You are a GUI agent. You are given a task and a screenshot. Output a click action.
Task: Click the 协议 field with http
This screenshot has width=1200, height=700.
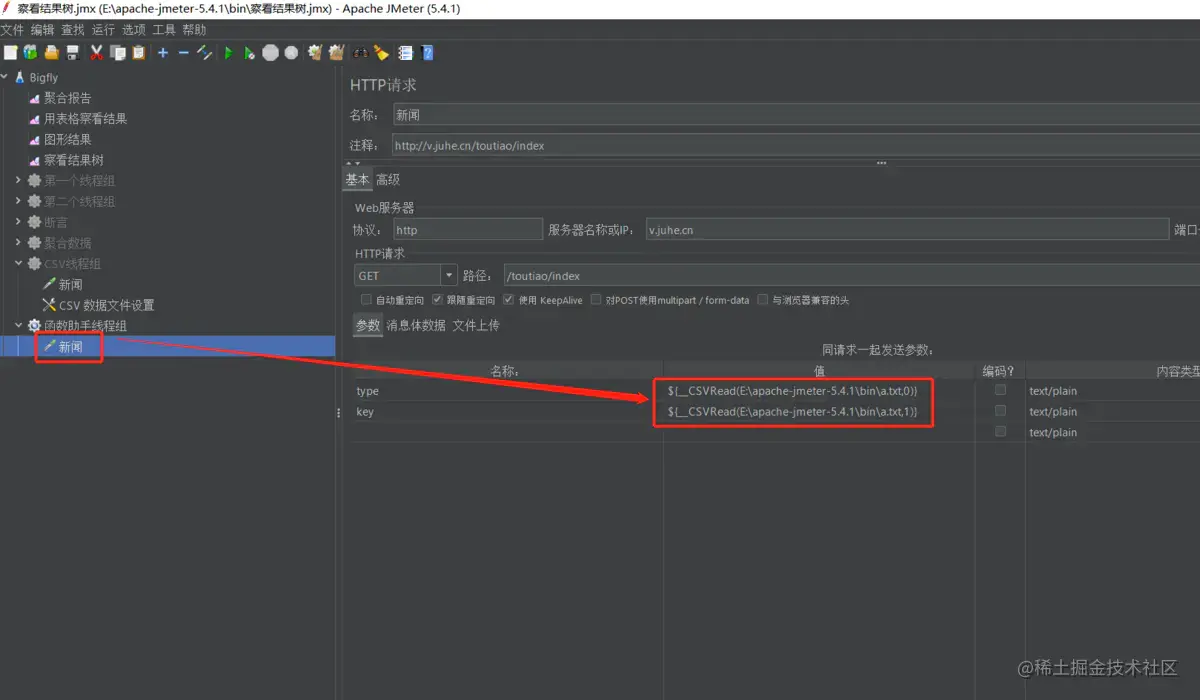click(x=467, y=230)
